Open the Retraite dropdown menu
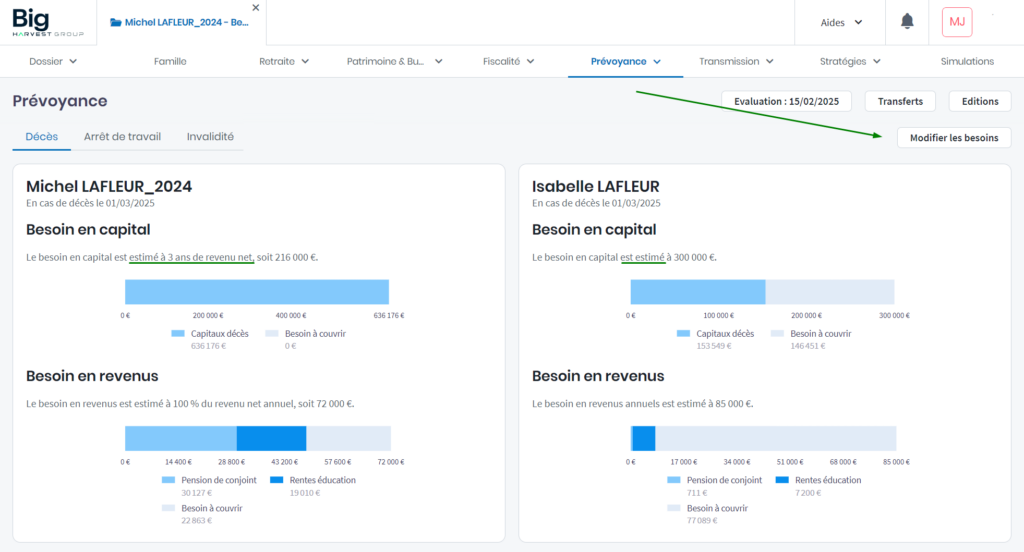Viewport: 1024px width, 552px height. tap(284, 61)
